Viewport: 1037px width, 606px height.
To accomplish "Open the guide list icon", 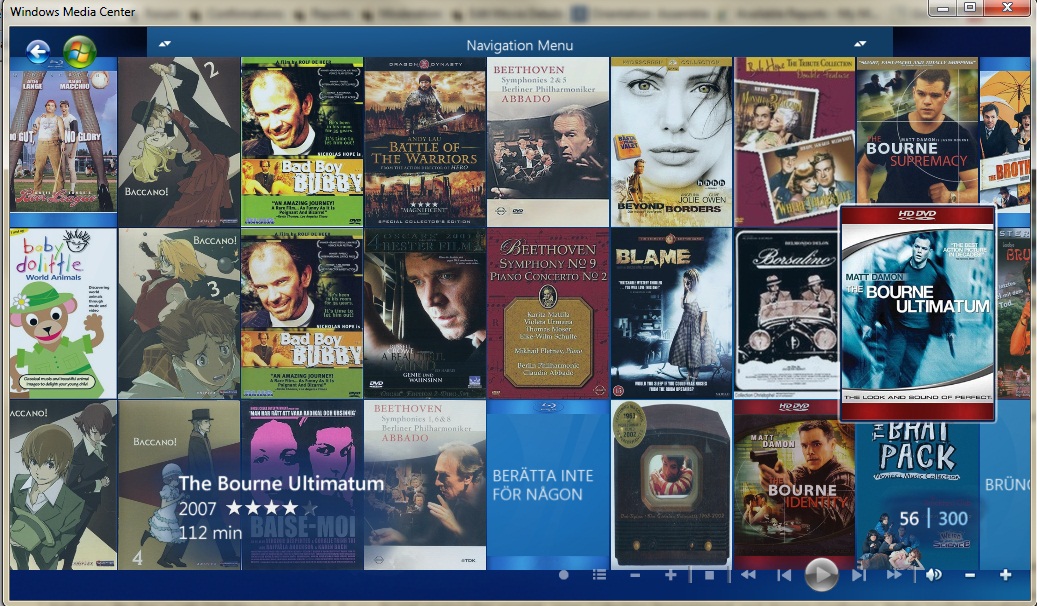I will click(x=599, y=575).
